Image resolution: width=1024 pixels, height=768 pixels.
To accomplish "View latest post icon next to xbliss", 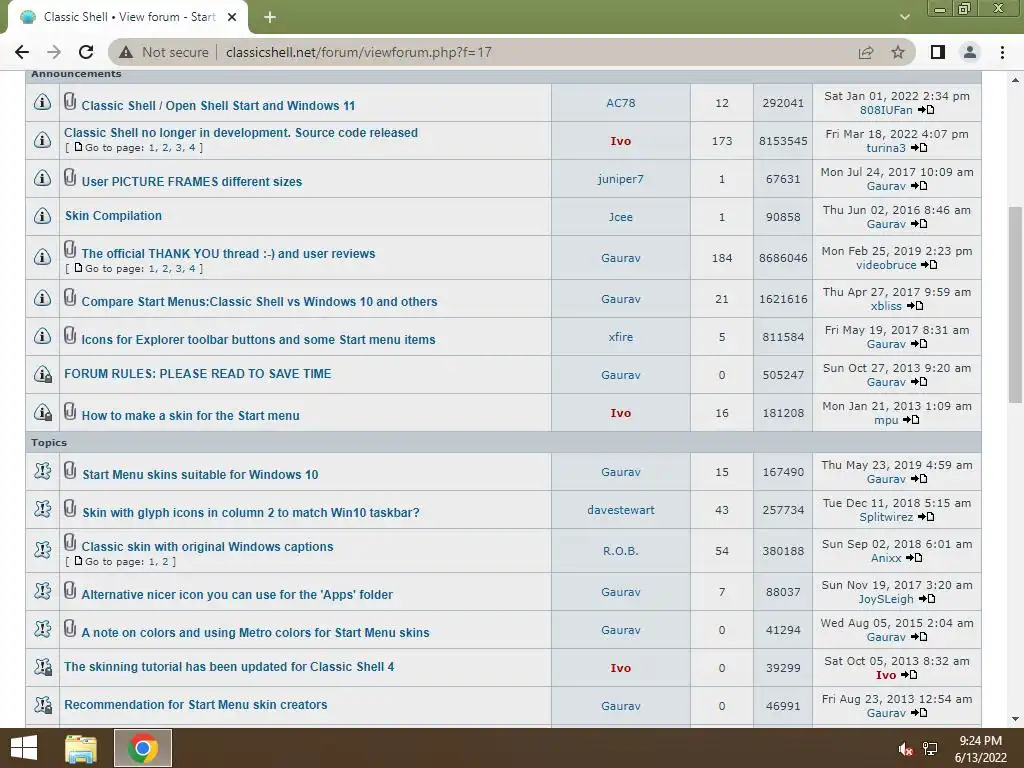I will tap(915, 306).
